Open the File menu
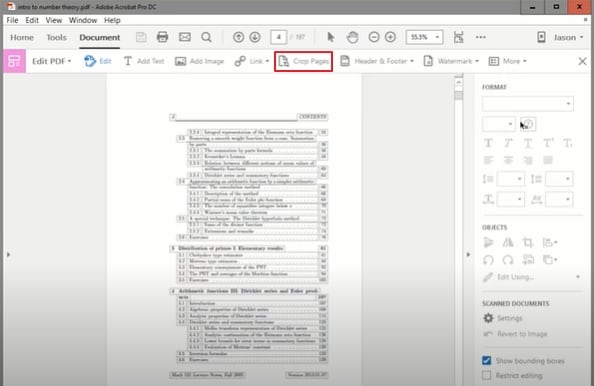The image size is (594, 386). (12, 20)
